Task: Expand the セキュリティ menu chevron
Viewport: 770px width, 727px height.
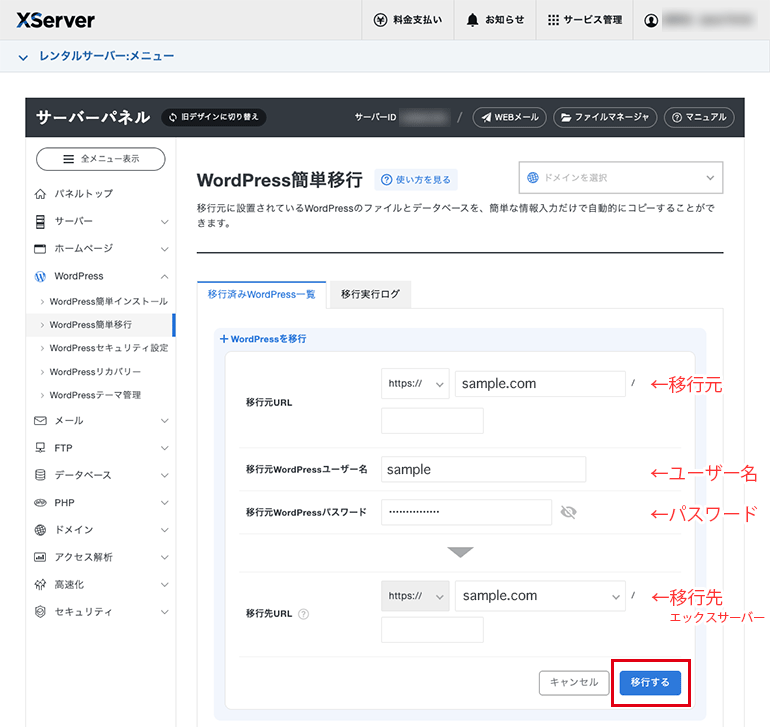Action: pyautogui.click(x=165, y=612)
